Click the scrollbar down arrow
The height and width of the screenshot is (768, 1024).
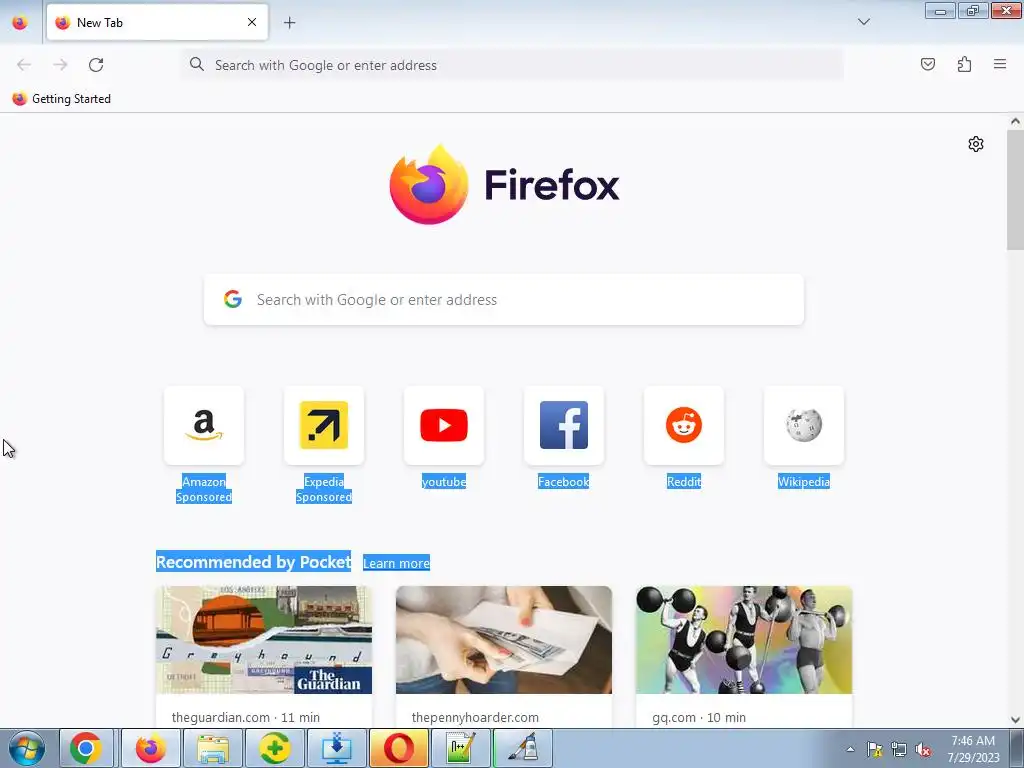(x=1015, y=720)
